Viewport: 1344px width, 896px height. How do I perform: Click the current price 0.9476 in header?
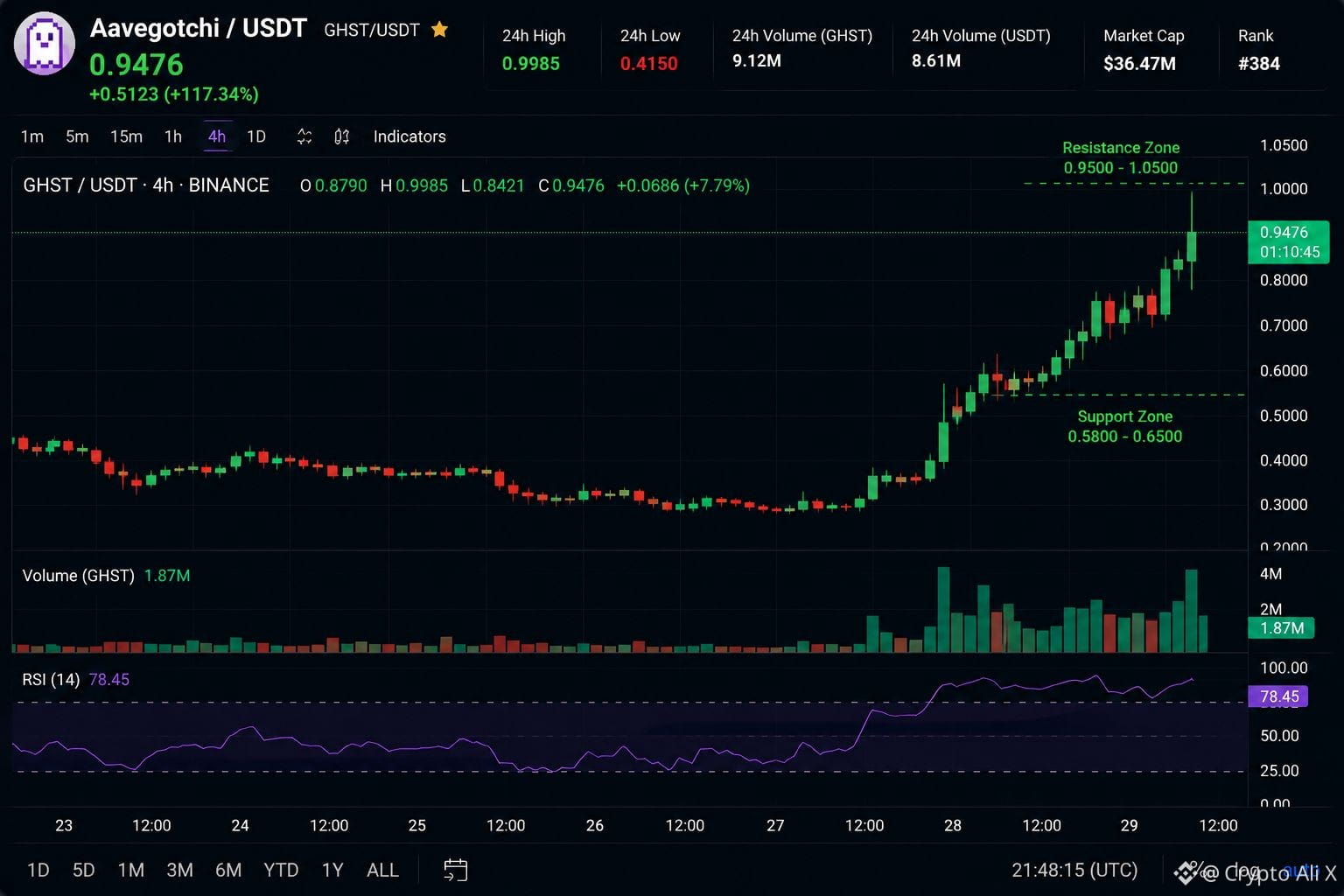136,64
